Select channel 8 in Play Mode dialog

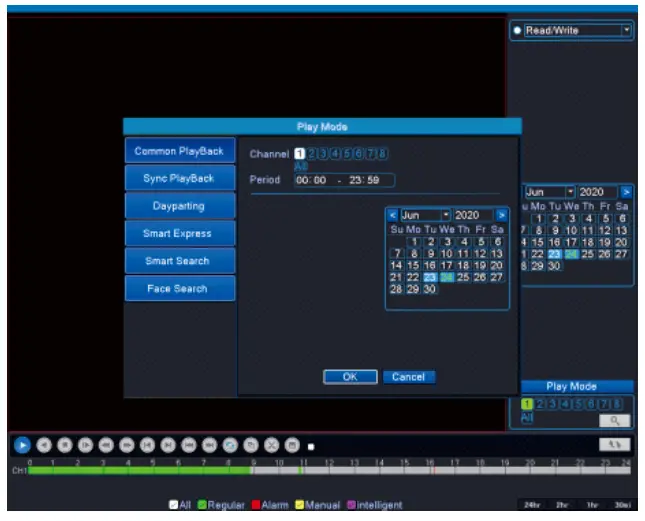(383, 154)
